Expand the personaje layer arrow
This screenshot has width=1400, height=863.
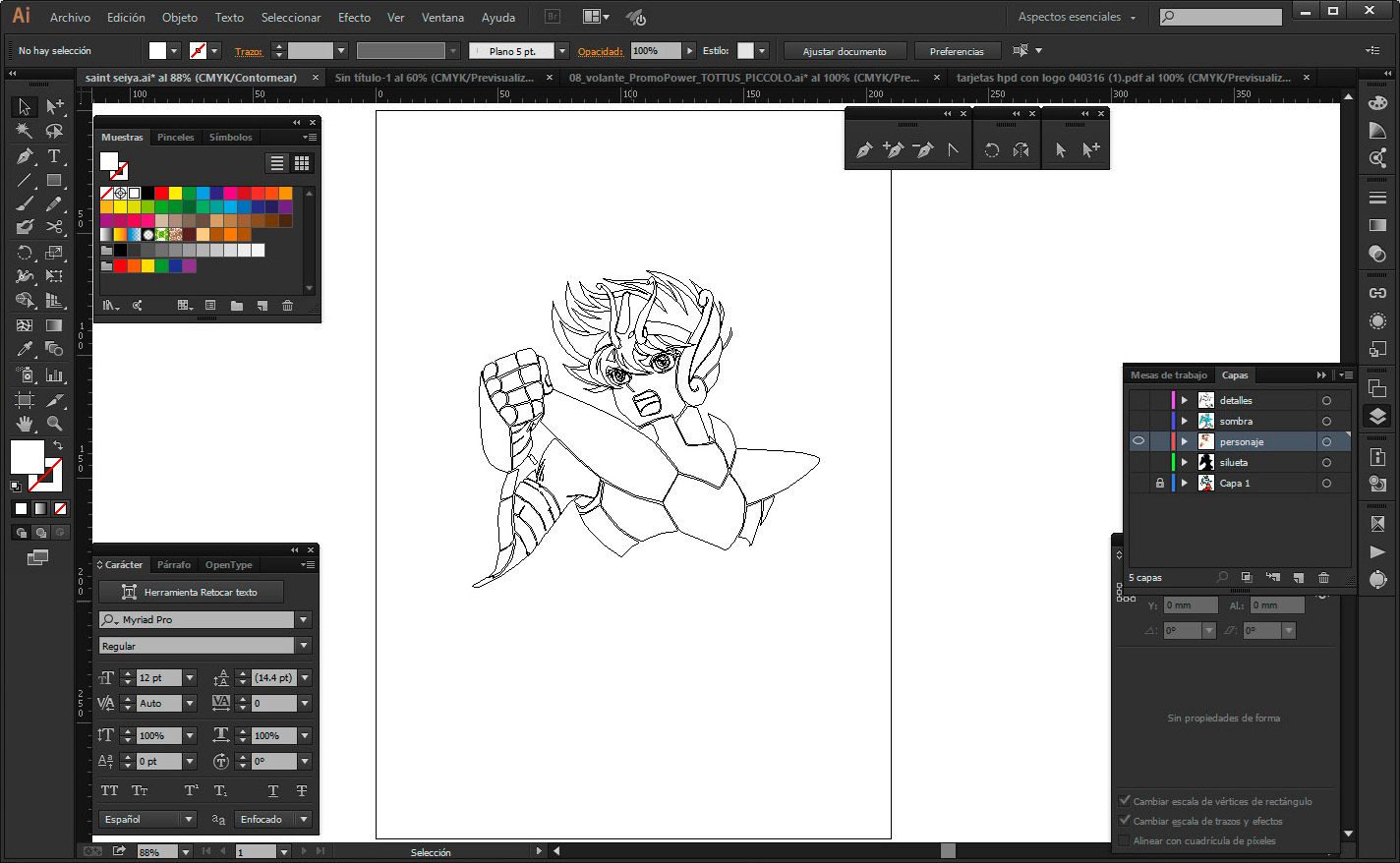(x=1185, y=441)
